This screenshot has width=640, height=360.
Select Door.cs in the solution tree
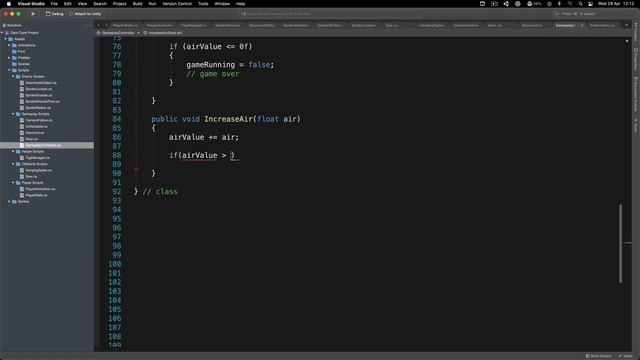tap(31, 139)
